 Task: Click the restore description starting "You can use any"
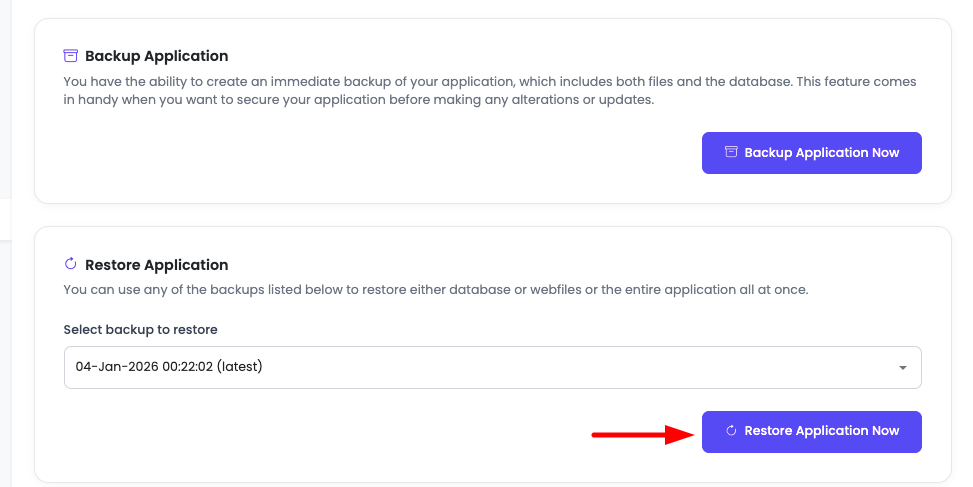(435, 290)
